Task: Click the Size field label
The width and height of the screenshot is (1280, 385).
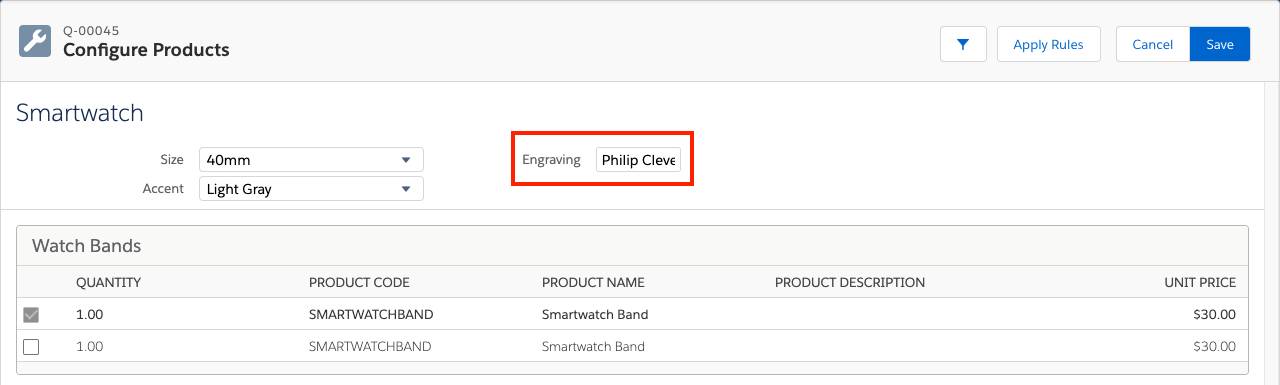Action: [x=172, y=159]
